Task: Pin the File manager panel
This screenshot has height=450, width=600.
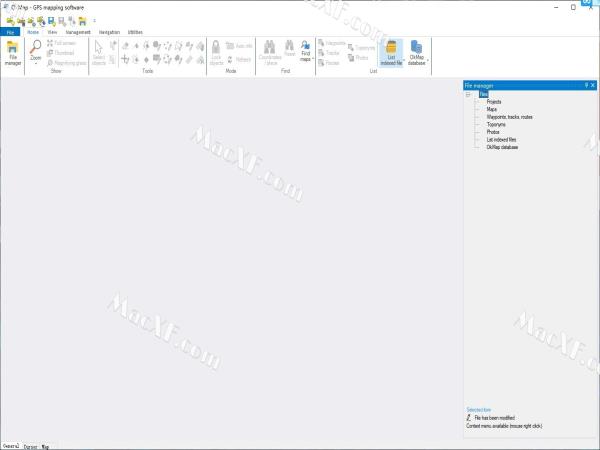Action: 586,86
